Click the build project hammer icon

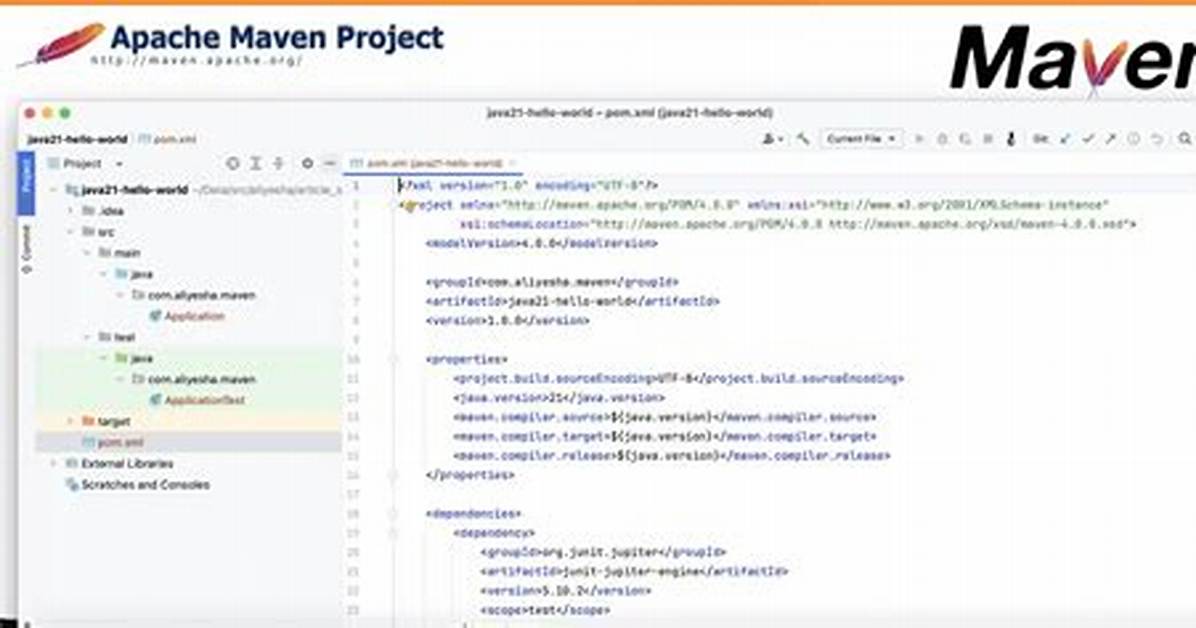point(802,139)
